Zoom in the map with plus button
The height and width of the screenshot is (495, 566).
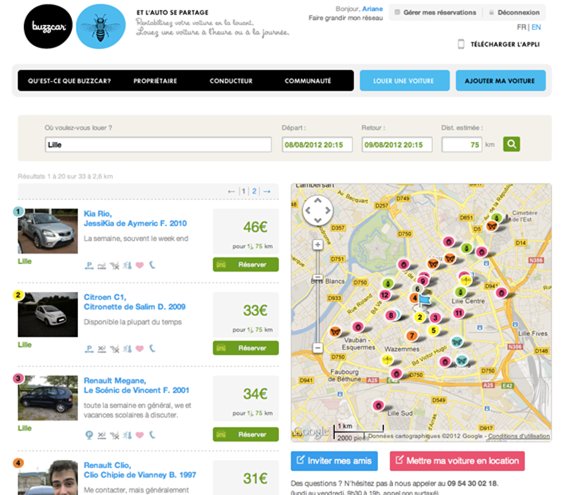pos(318,245)
